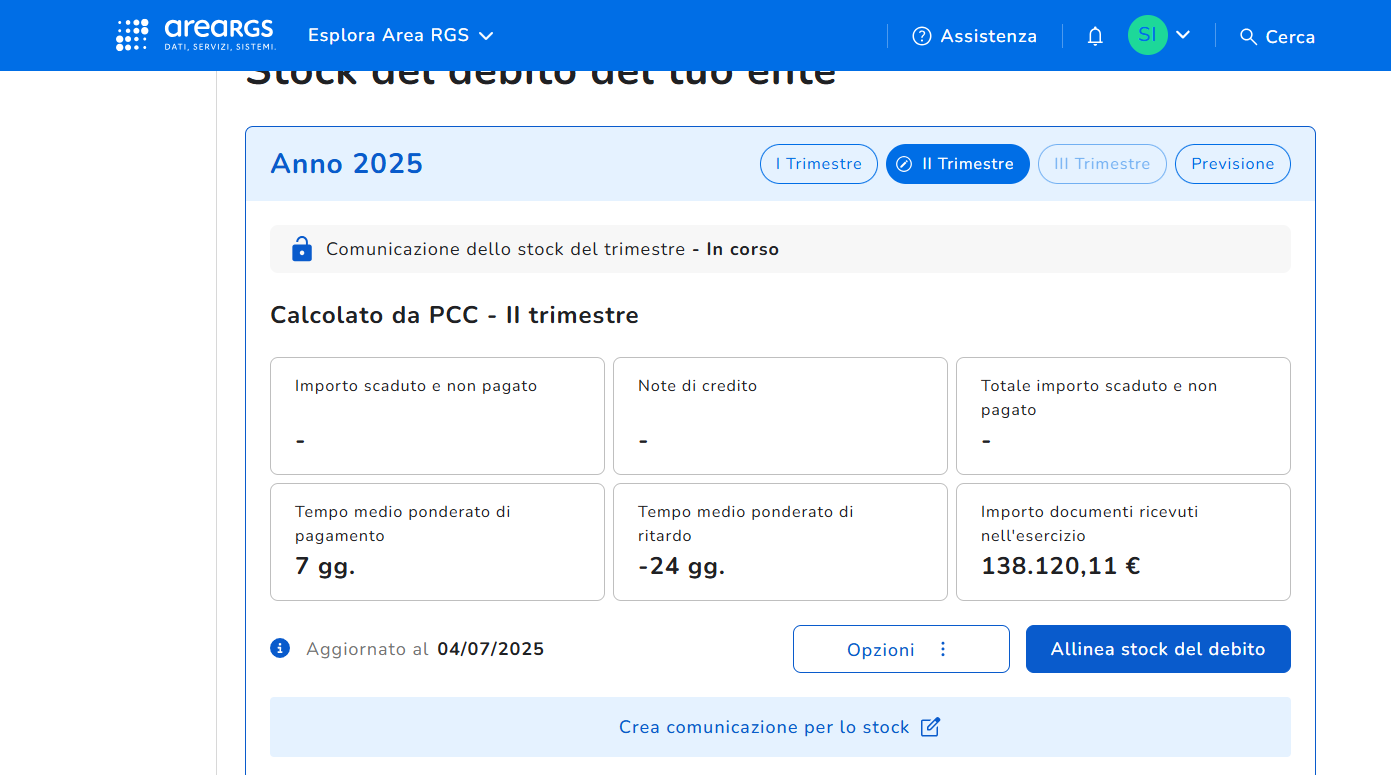Expand the Esplora Area RGS menu
This screenshot has height=775, width=1391.
click(400, 36)
